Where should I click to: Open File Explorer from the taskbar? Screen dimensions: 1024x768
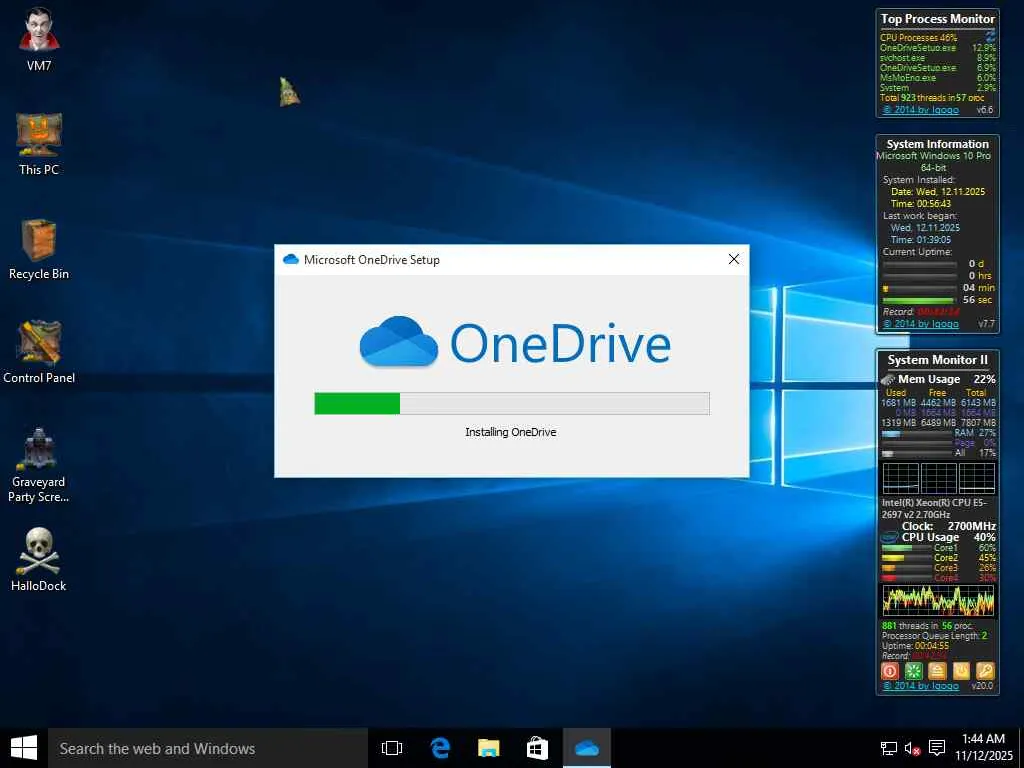[x=488, y=748]
